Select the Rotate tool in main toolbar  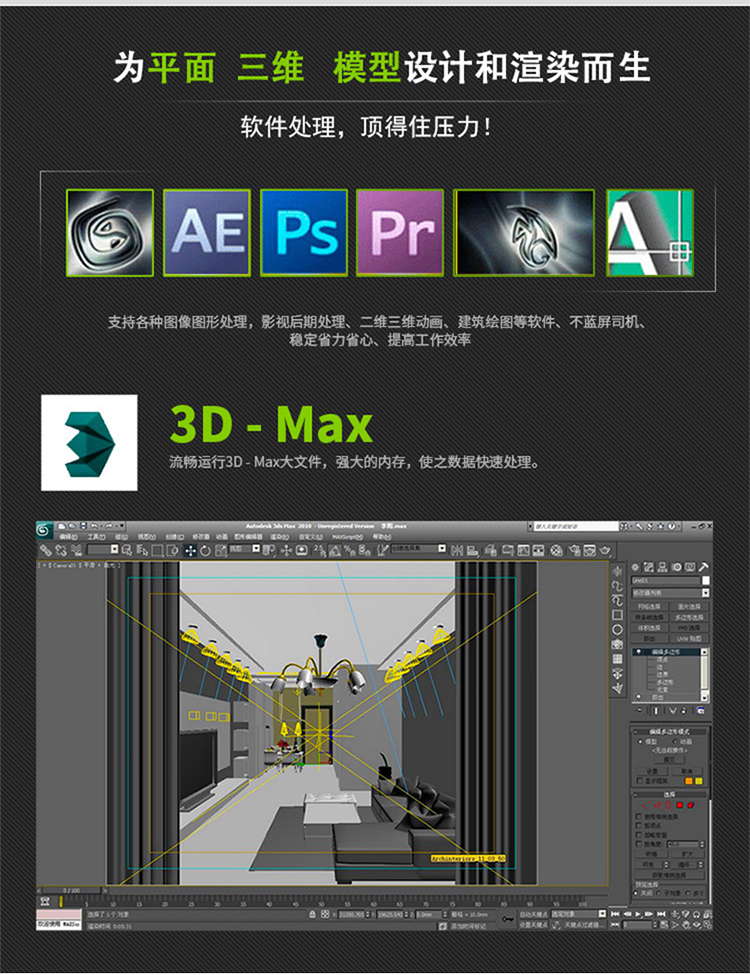click(205, 550)
